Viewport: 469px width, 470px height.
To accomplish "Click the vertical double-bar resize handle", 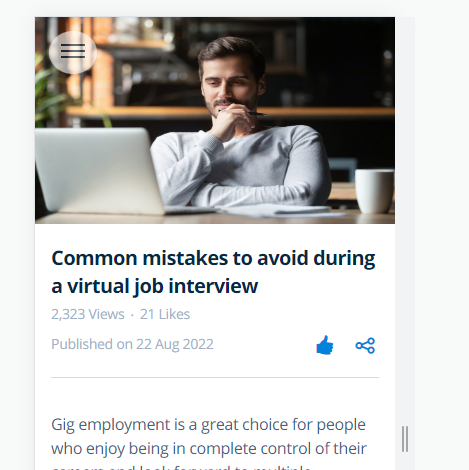I will coord(405,439).
